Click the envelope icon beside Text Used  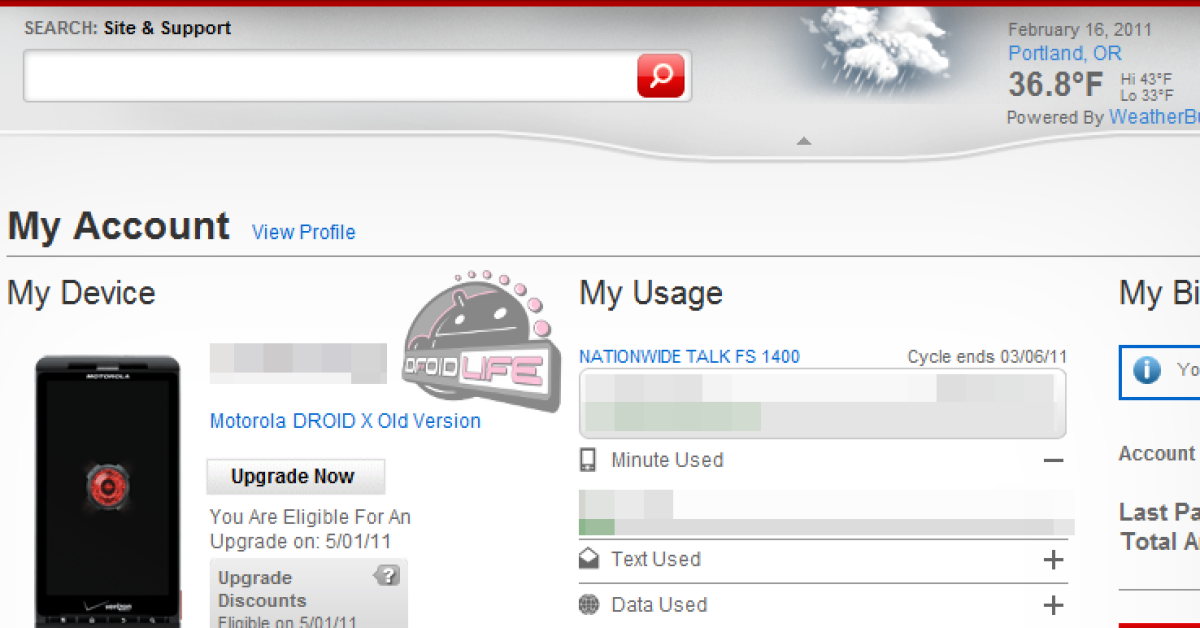589,559
